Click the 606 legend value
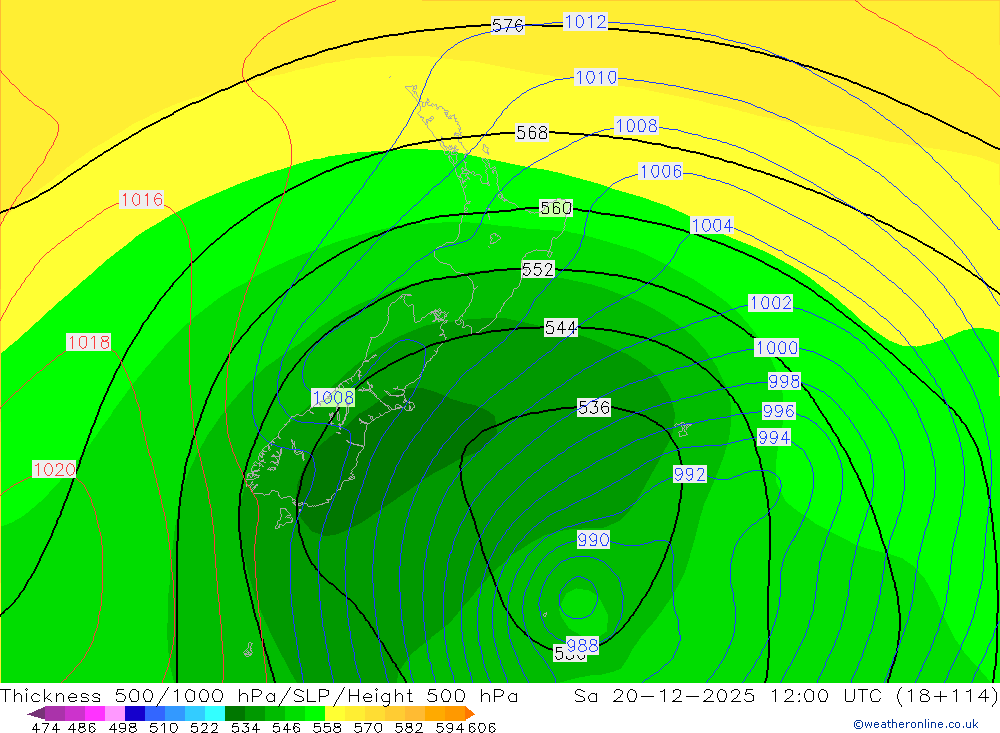 click(481, 727)
